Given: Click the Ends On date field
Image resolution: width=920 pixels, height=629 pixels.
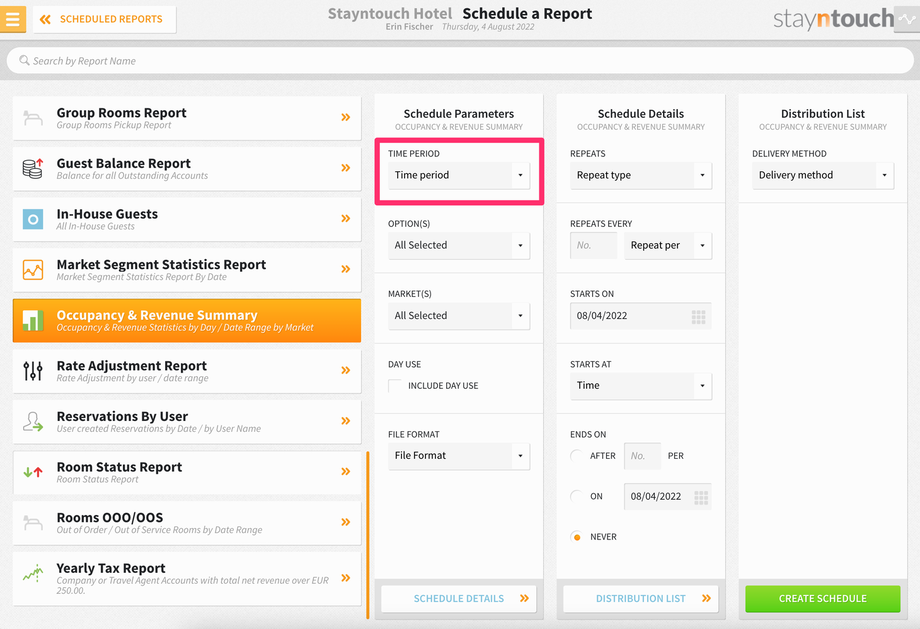Looking at the screenshot, I should [668, 496].
